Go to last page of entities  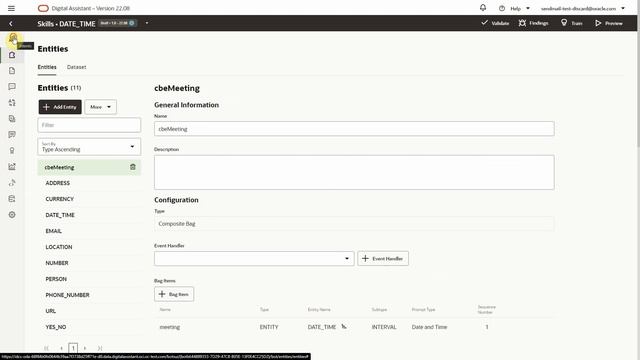pyautogui.click(x=100, y=348)
